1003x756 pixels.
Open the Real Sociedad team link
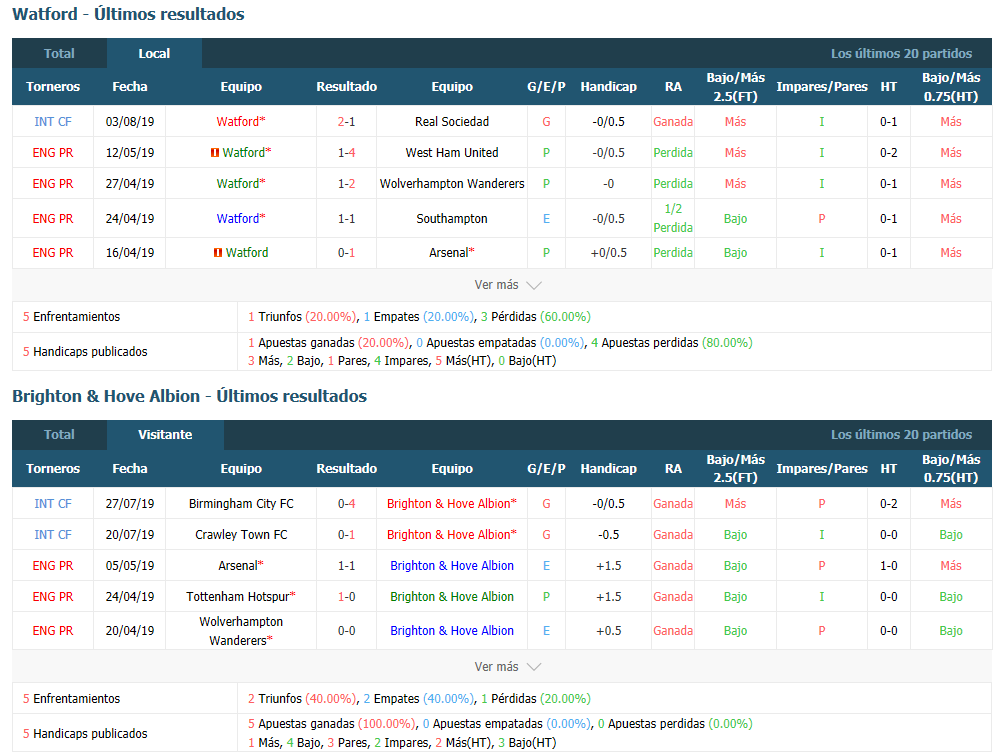(x=452, y=122)
